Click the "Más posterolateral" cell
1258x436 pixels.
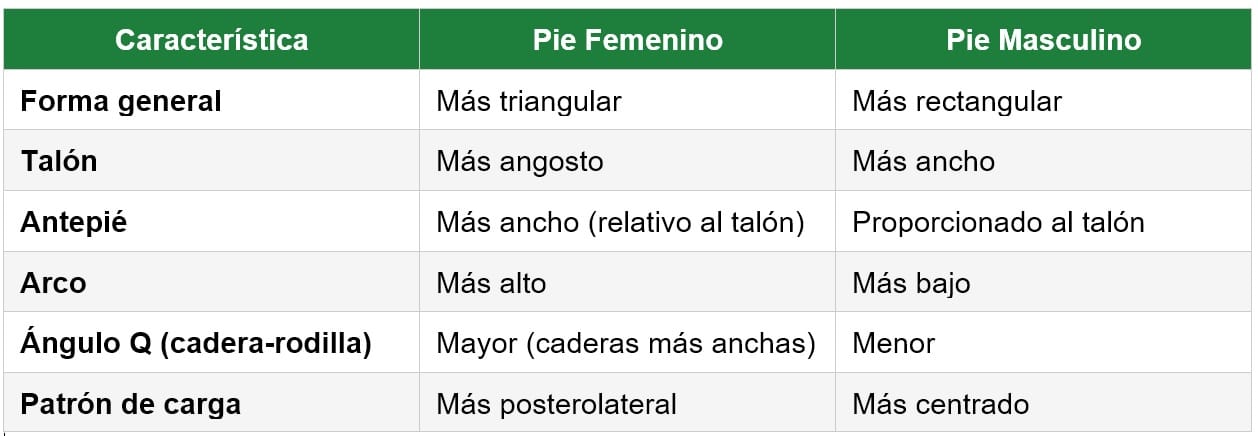click(x=556, y=404)
